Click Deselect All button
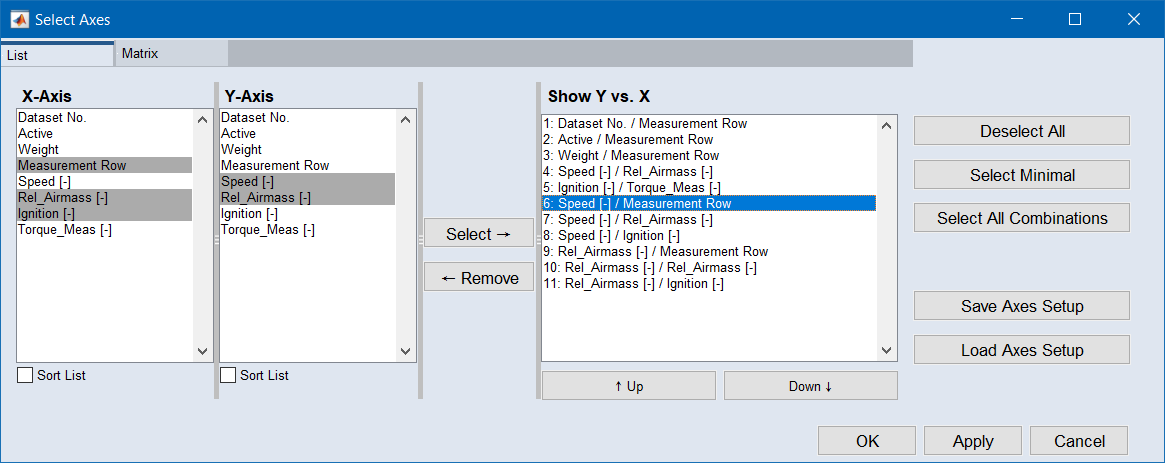 [x=1021, y=131]
